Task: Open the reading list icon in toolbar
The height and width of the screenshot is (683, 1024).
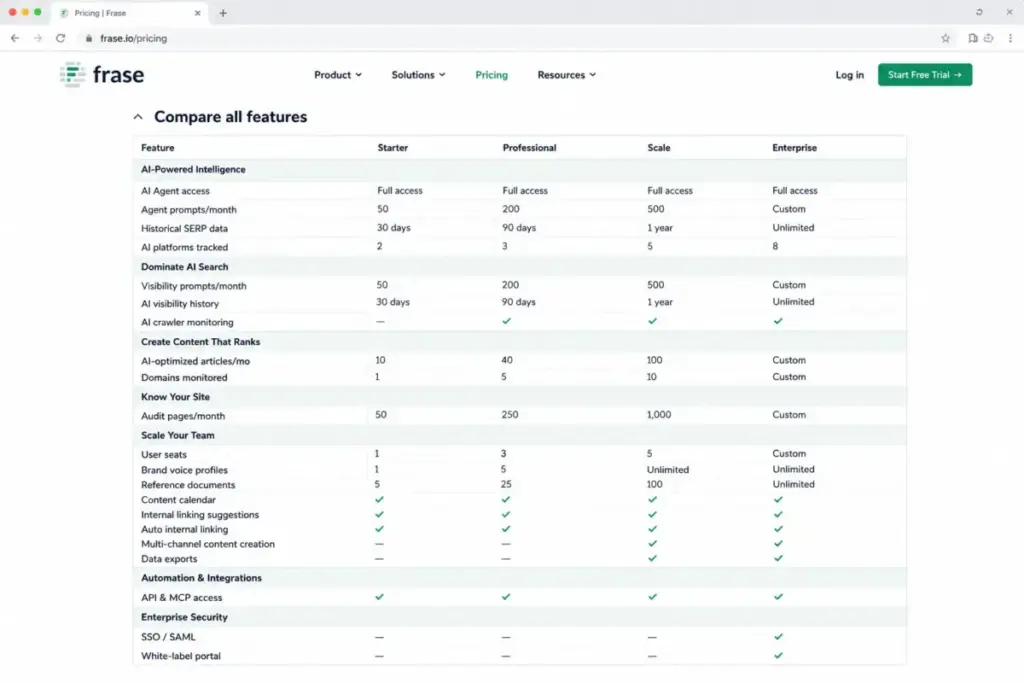Action: tap(972, 39)
